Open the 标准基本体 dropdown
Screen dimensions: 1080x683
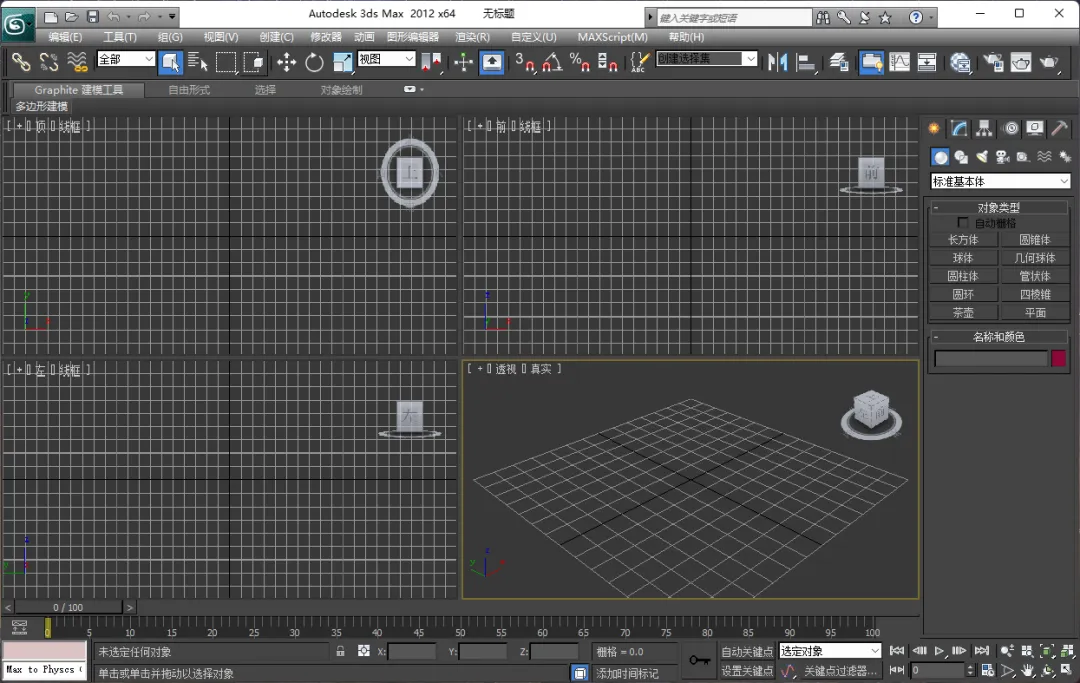click(x=1001, y=182)
